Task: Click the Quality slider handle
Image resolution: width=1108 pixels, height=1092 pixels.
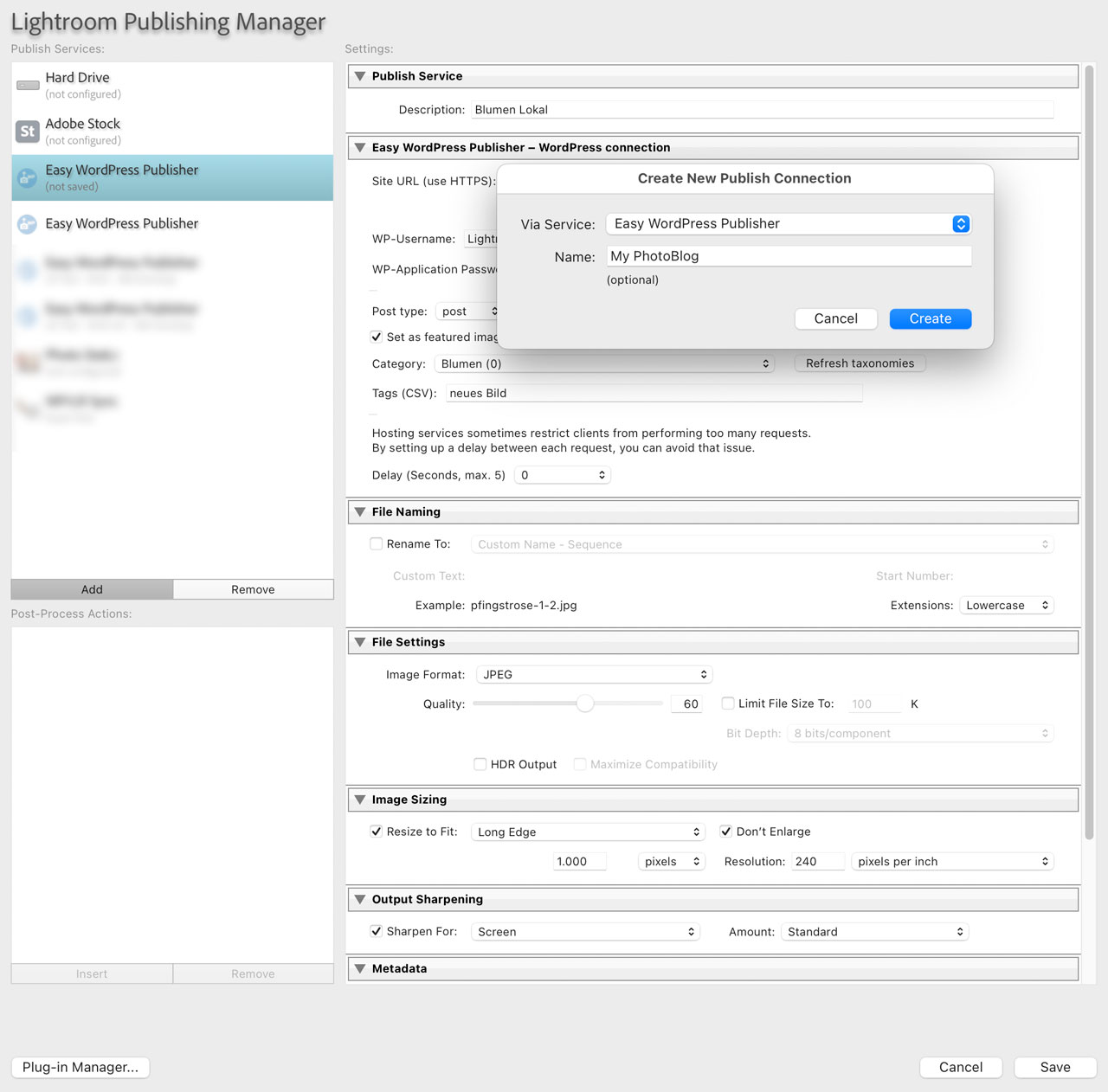Action: (x=585, y=703)
